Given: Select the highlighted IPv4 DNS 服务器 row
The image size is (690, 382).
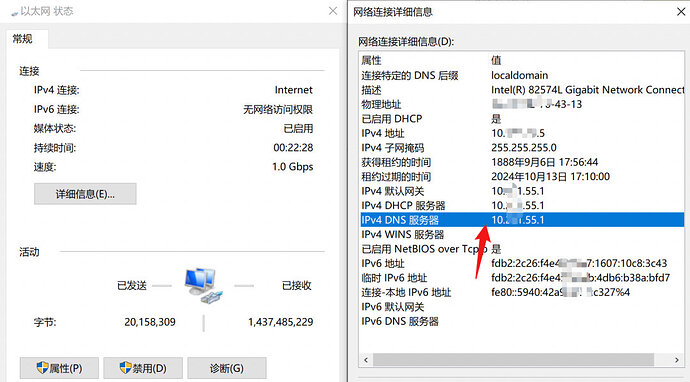Looking at the screenshot, I should [522, 220].
